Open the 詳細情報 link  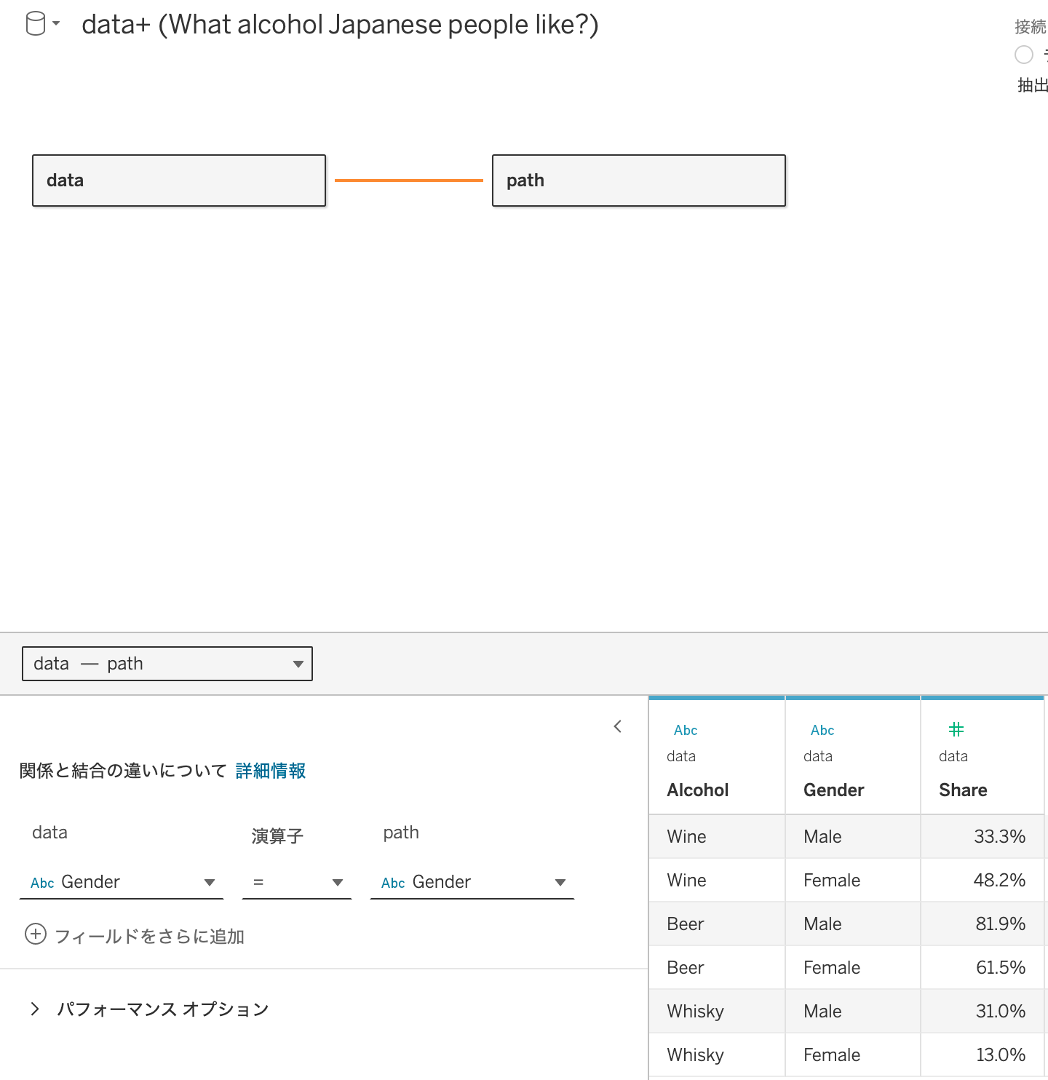[x=271, y=771]
